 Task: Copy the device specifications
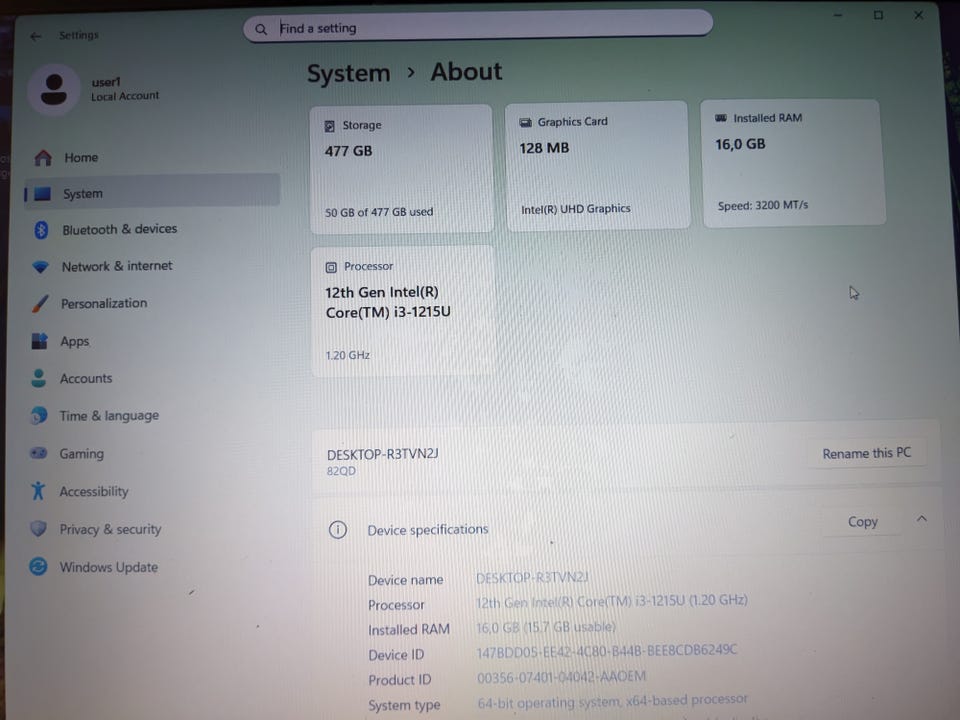click(x=863, y=522)
